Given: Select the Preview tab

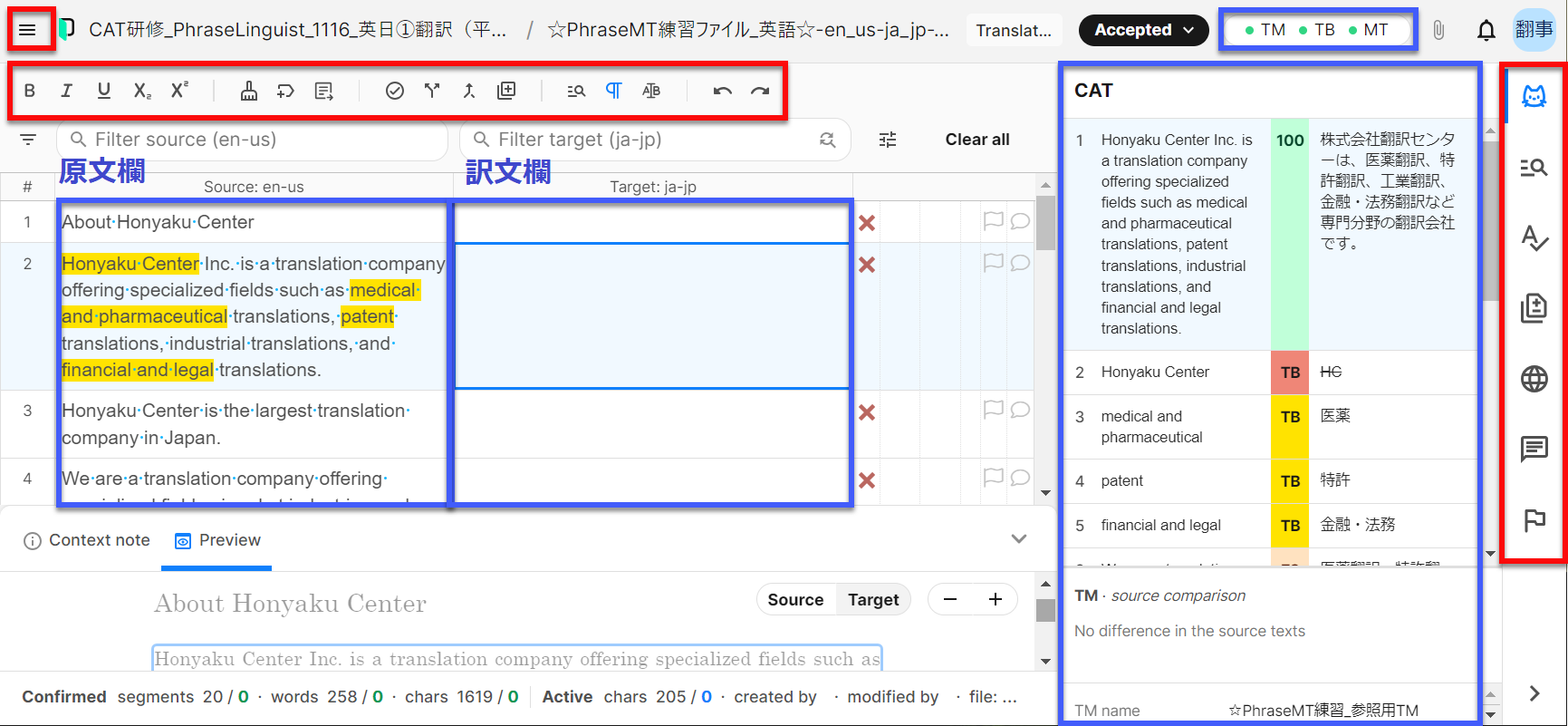Looking at the screenshot, I should [x=217, y=540].
